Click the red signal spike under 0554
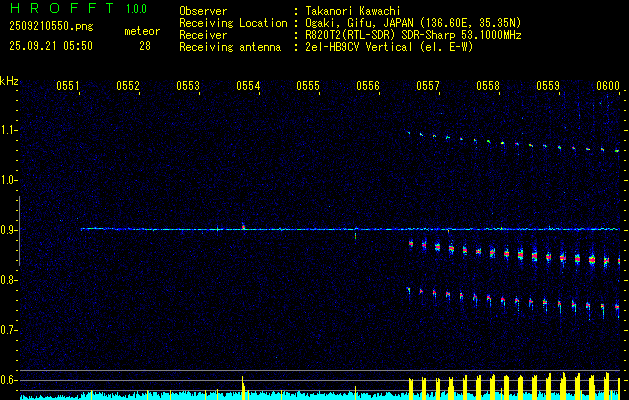Screen dimensions: 629x400 click(243, 225)
